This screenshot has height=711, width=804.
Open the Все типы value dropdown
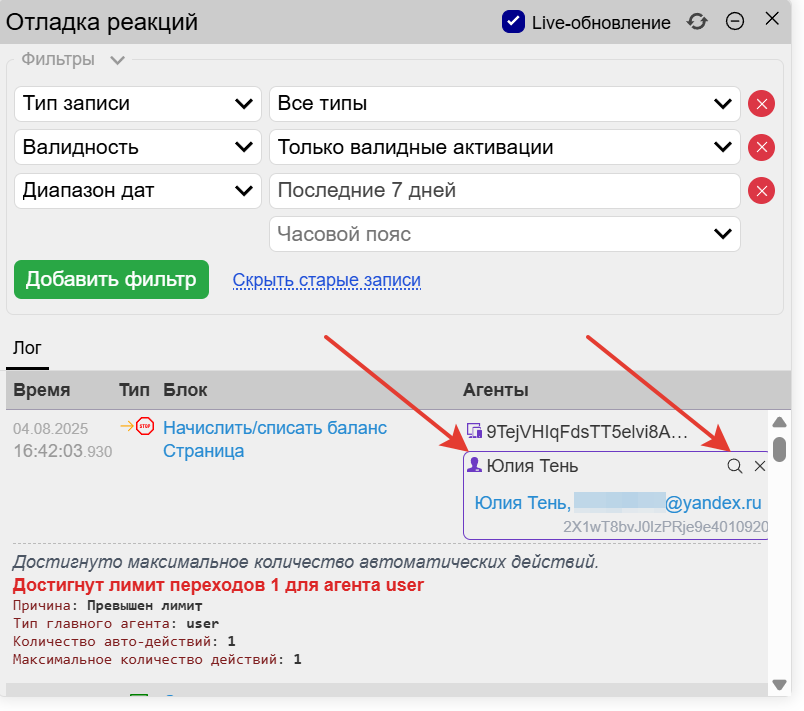[x=505, y=104]
